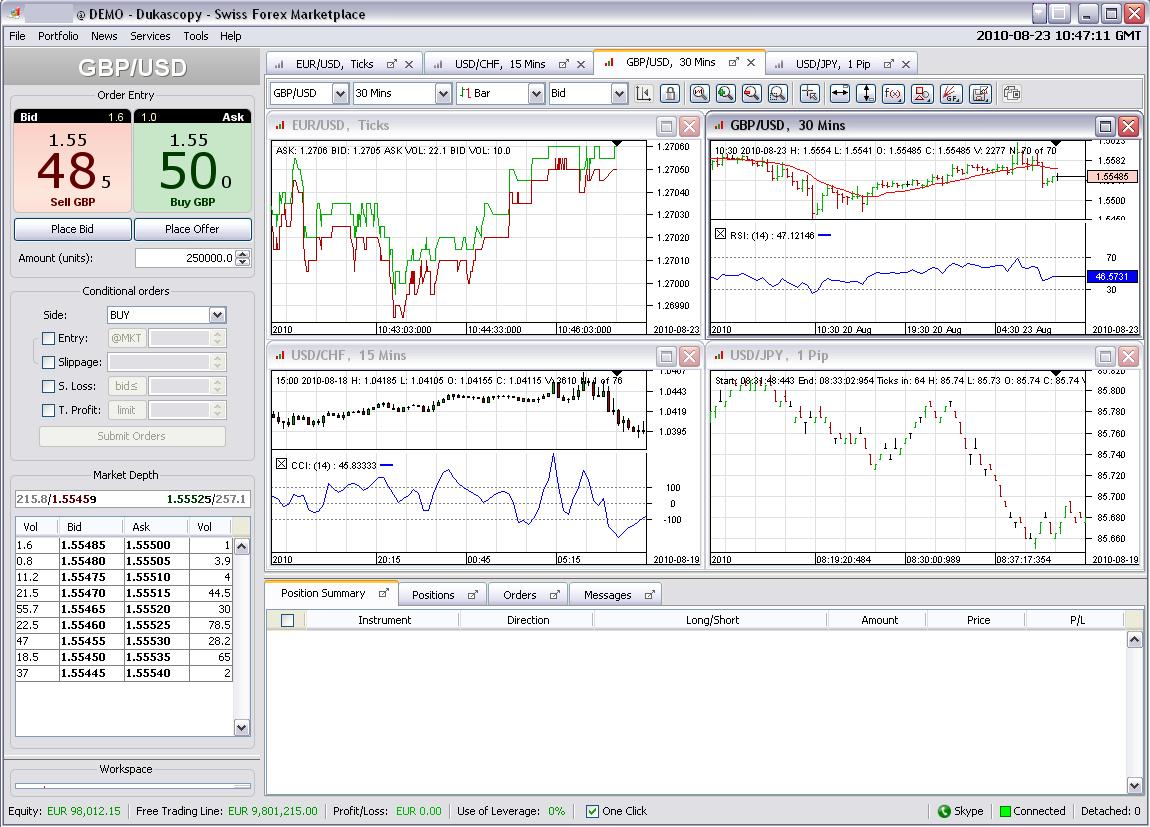Open the Bar chart type dropdown

pos(536,94)
